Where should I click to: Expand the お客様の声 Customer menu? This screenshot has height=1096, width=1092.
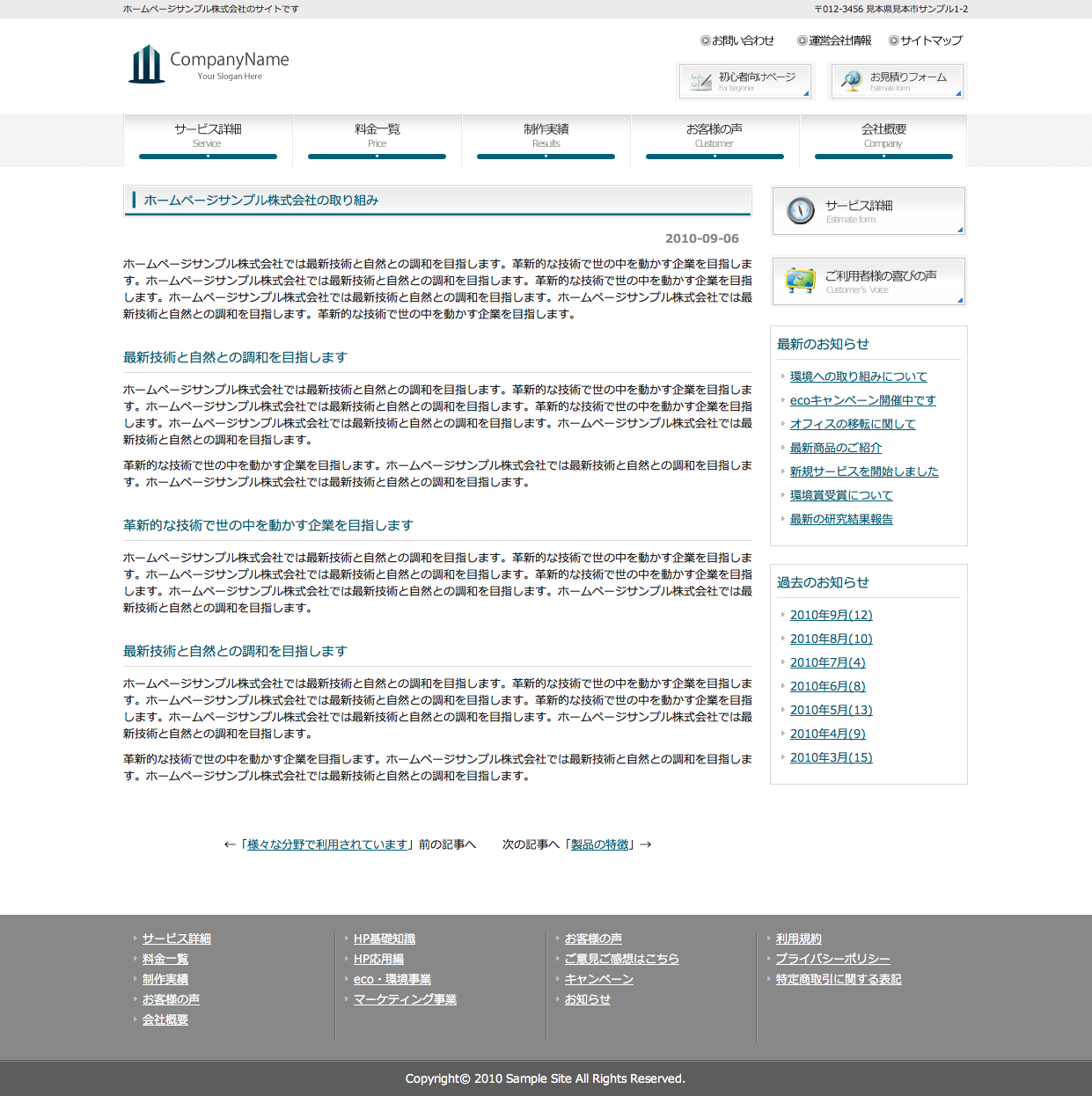(x=715, y=136)
